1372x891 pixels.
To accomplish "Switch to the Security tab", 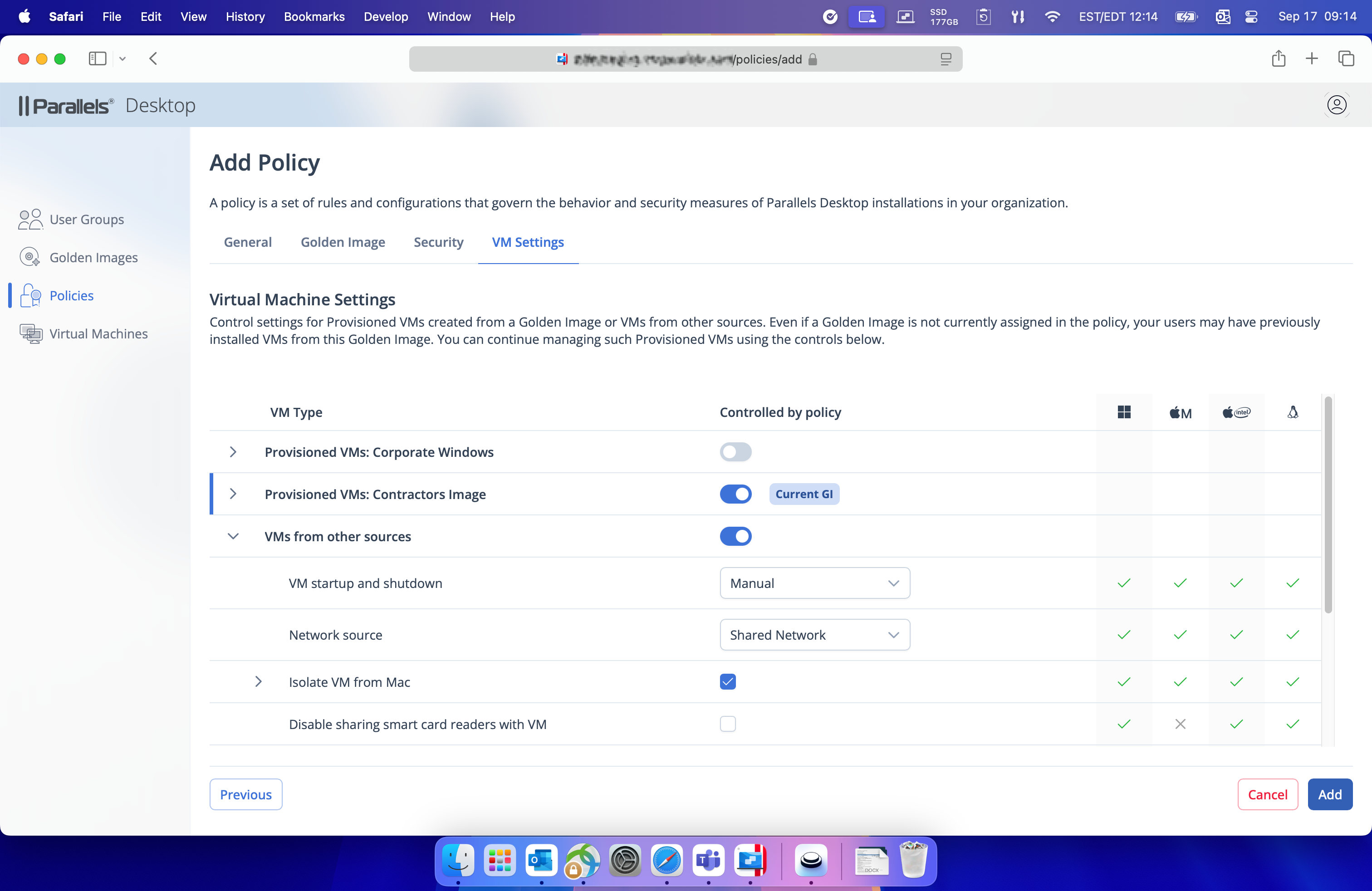I will click(438, 242).
